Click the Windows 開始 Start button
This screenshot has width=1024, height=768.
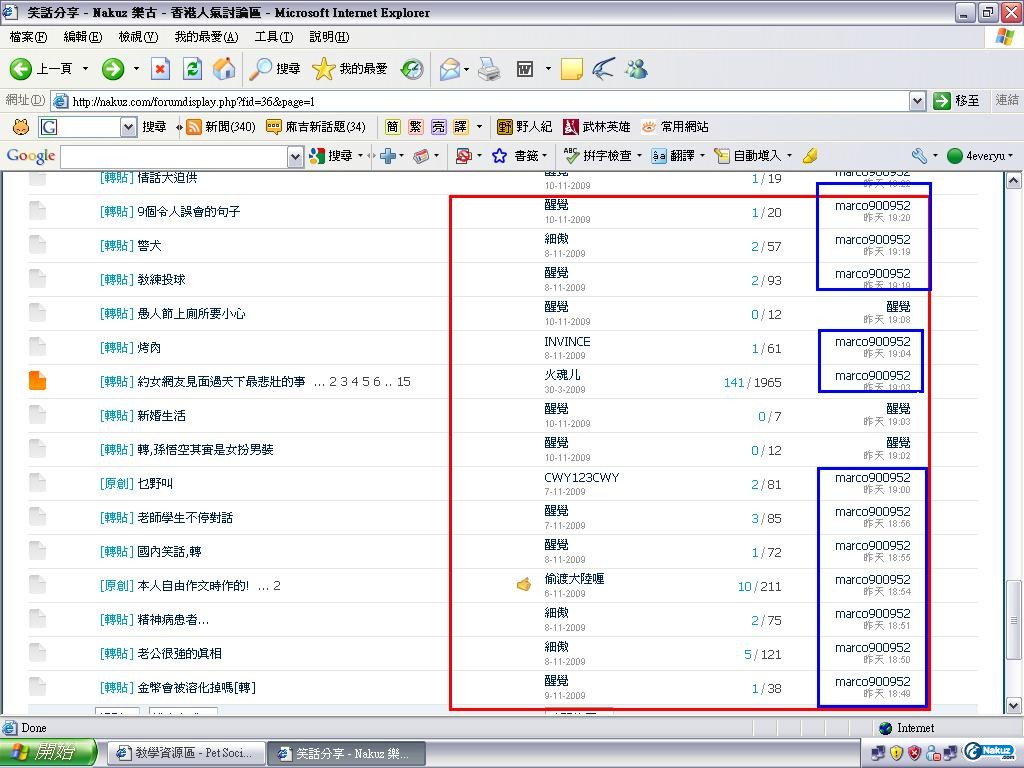point(49,753)
